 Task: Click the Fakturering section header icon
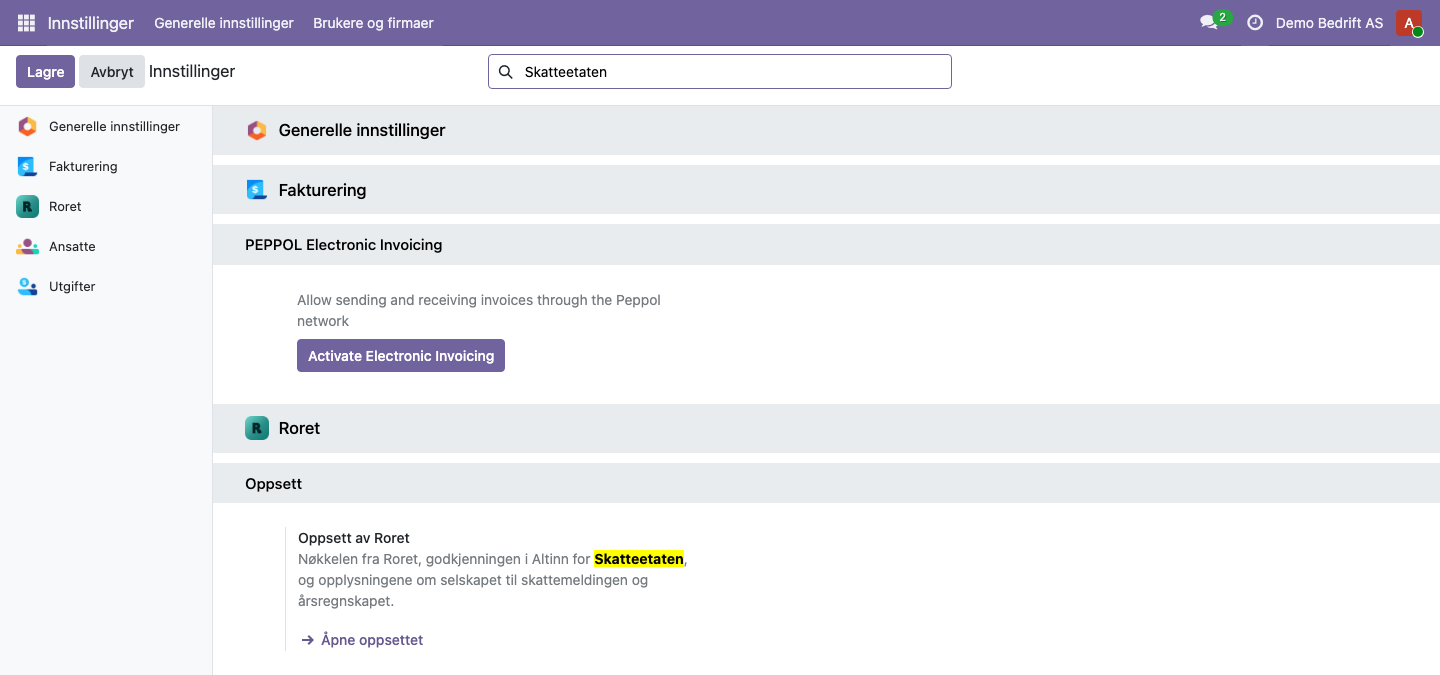(257, 190)
